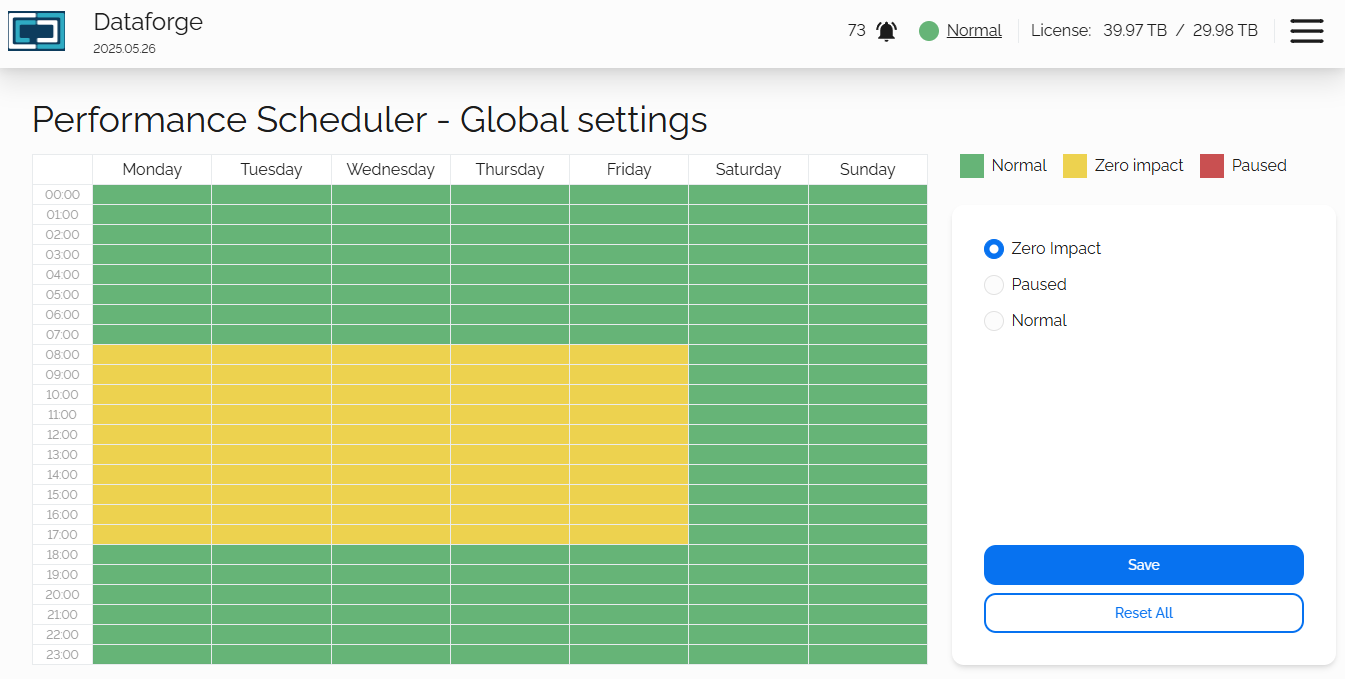The width and height of the screenshot is (1345, 679).
Task: Select the Tuesday 23:00 schedule cell
Action: point(271,655)
